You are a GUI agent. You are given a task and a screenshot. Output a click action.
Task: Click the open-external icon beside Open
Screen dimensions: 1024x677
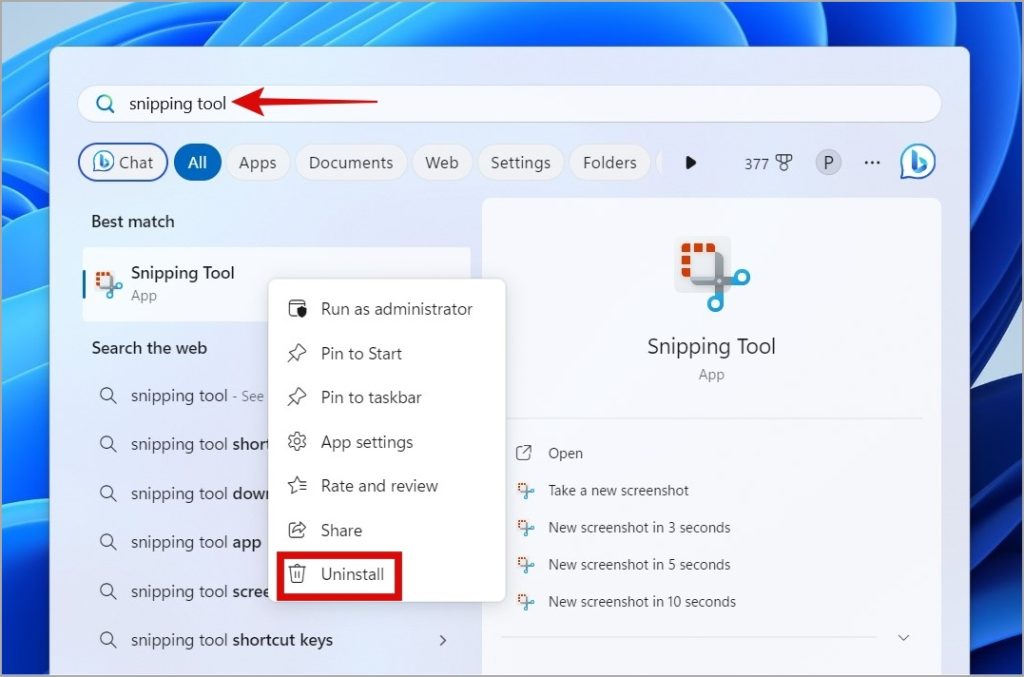pyautogui.click(x=524, y=453)
